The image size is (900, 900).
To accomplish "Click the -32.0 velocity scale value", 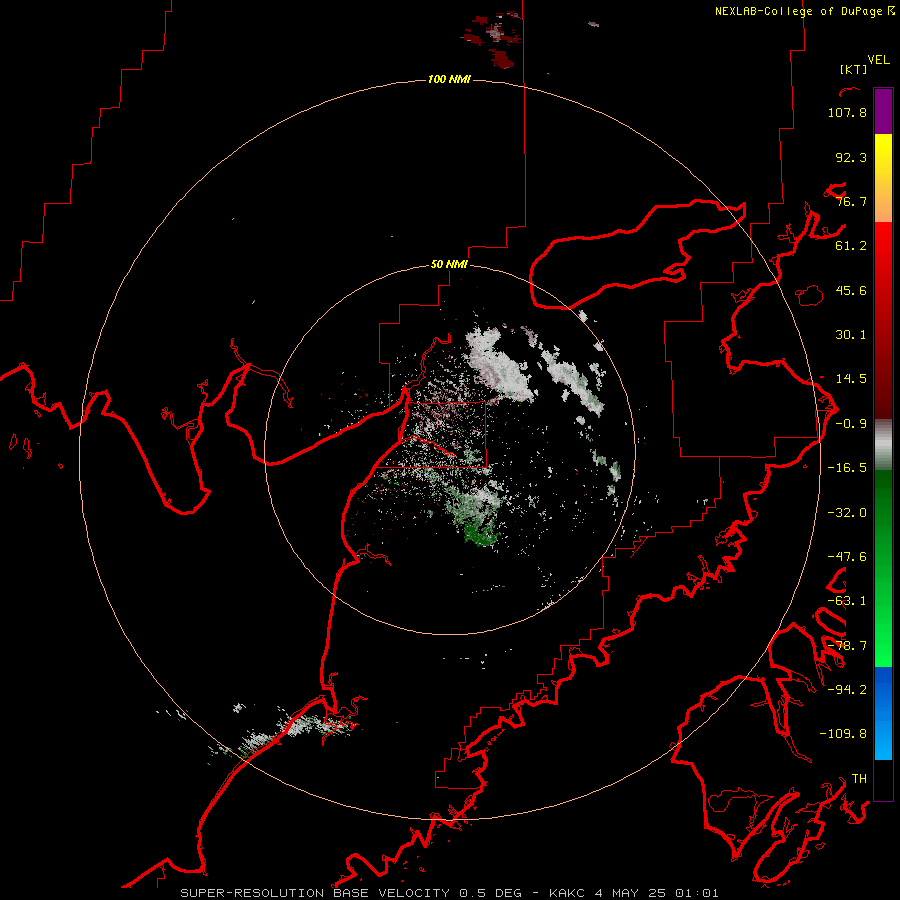I will pos(847,513).
